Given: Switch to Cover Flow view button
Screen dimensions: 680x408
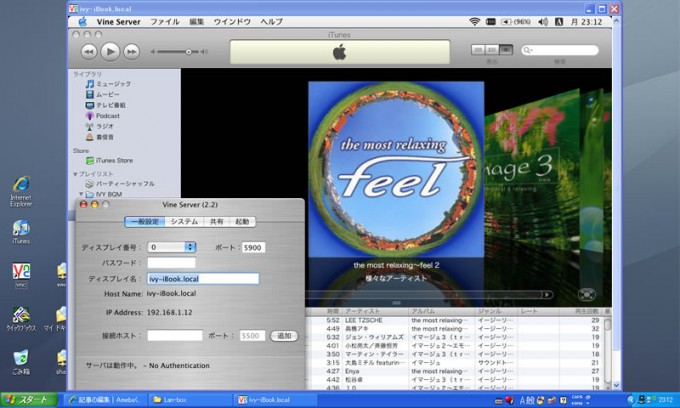Looking at the screenshot, I should 506,49.
